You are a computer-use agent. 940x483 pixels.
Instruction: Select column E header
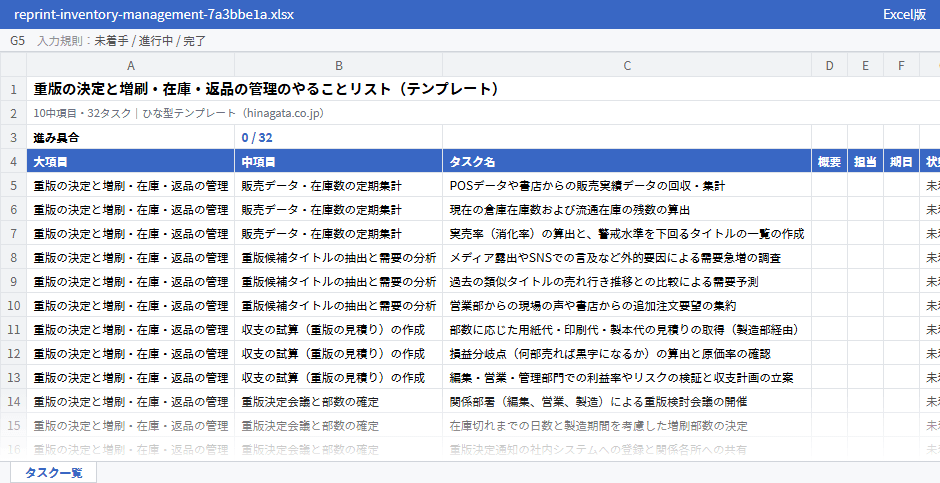[x=865, y=65]
